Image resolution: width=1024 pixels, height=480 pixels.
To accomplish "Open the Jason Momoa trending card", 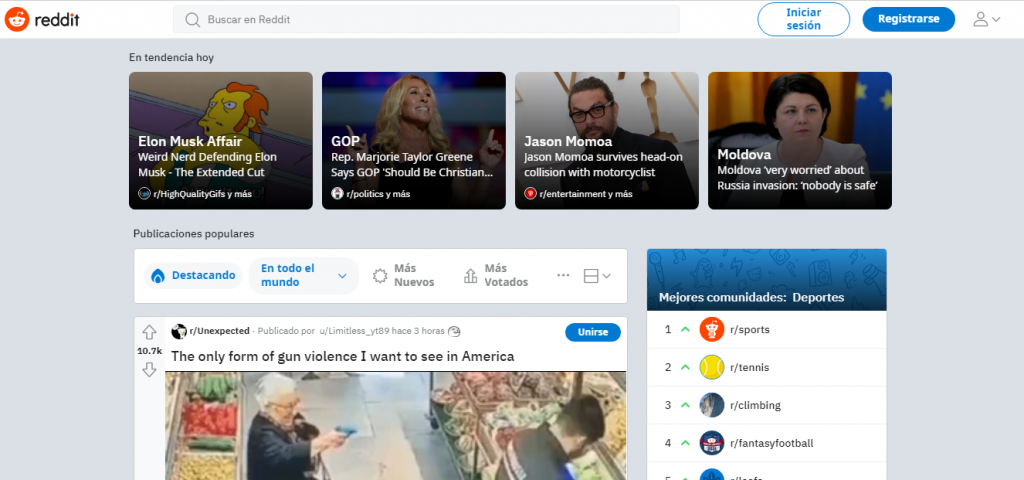I will pyautogui.click(x=607, y=140).
